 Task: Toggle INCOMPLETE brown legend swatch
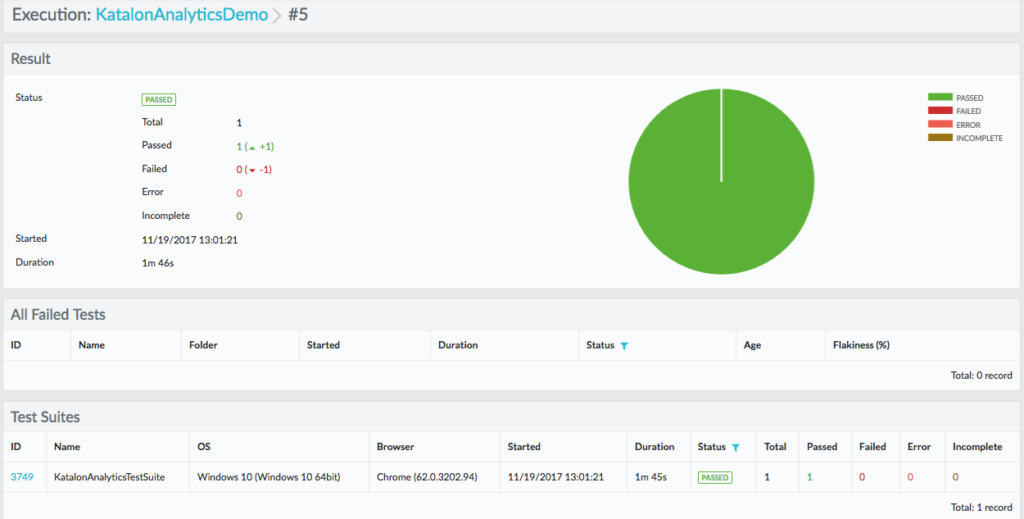[940, 138]
